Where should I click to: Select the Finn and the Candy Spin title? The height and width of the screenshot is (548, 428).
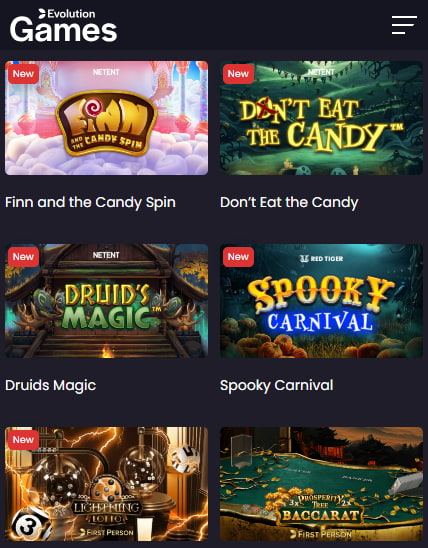(90, 202)
